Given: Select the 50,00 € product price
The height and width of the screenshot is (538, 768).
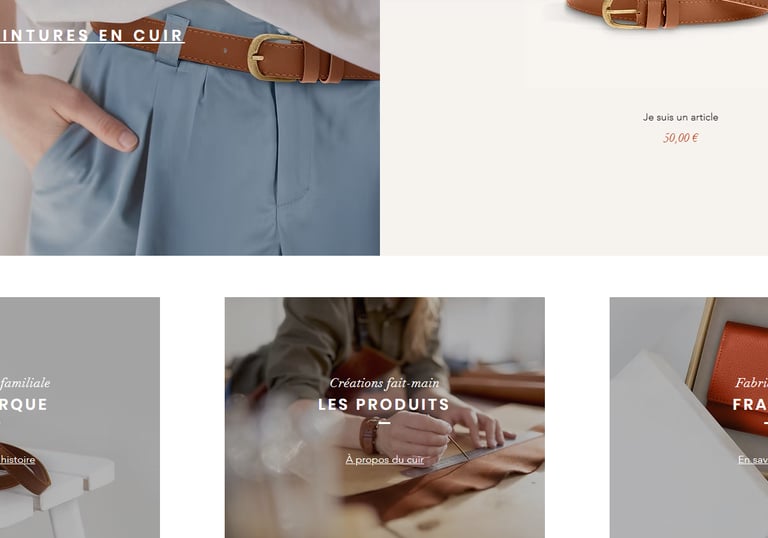Looking at the screenshot, I should click(680, 138).
